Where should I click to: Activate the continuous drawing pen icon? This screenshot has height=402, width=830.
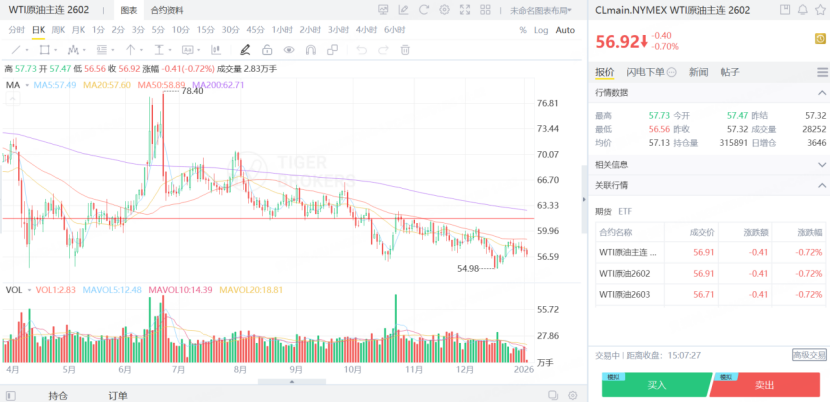pos(245,50)
